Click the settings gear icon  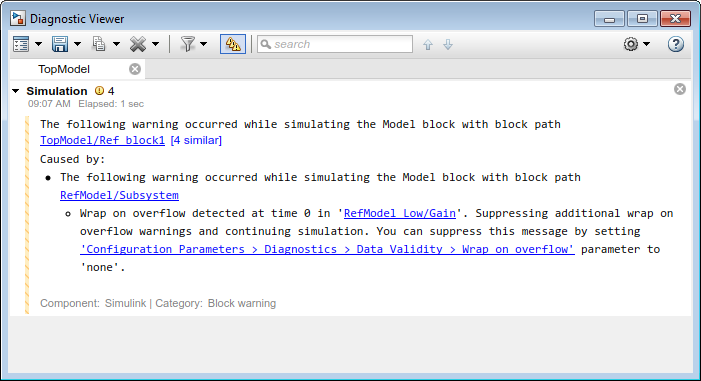tap(631, 44)
